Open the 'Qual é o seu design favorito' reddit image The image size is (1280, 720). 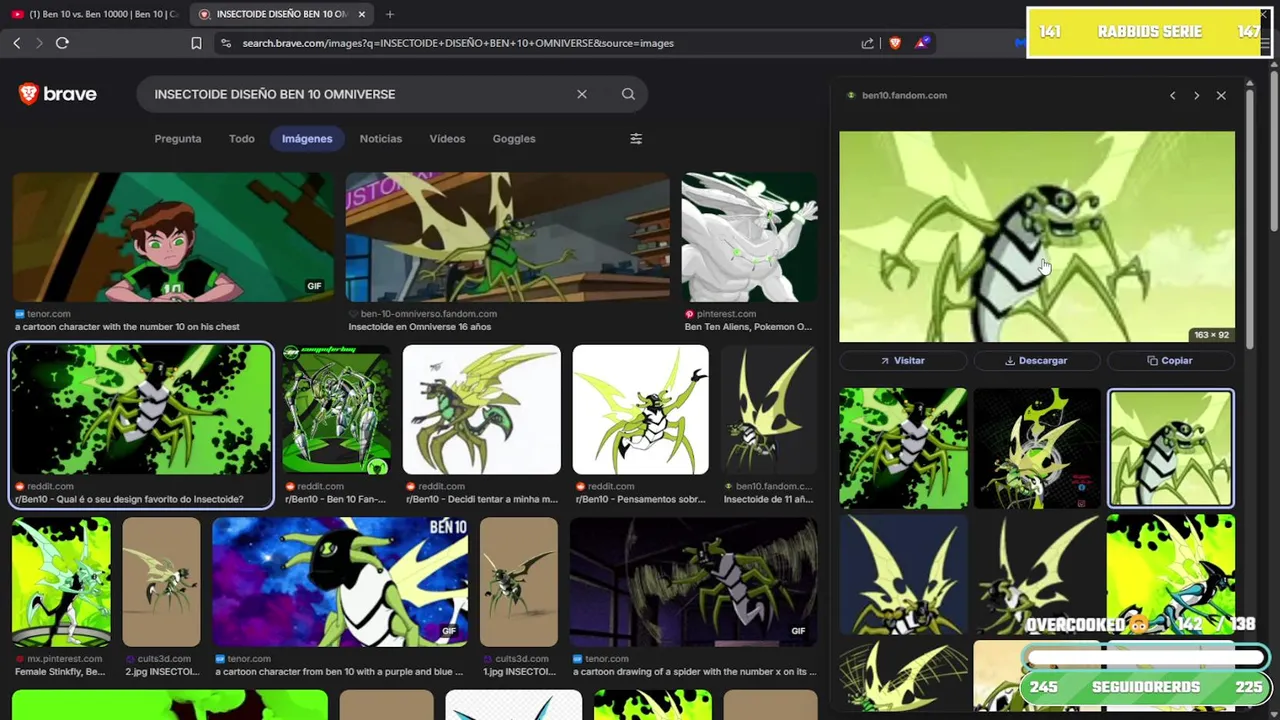[141, 410]
